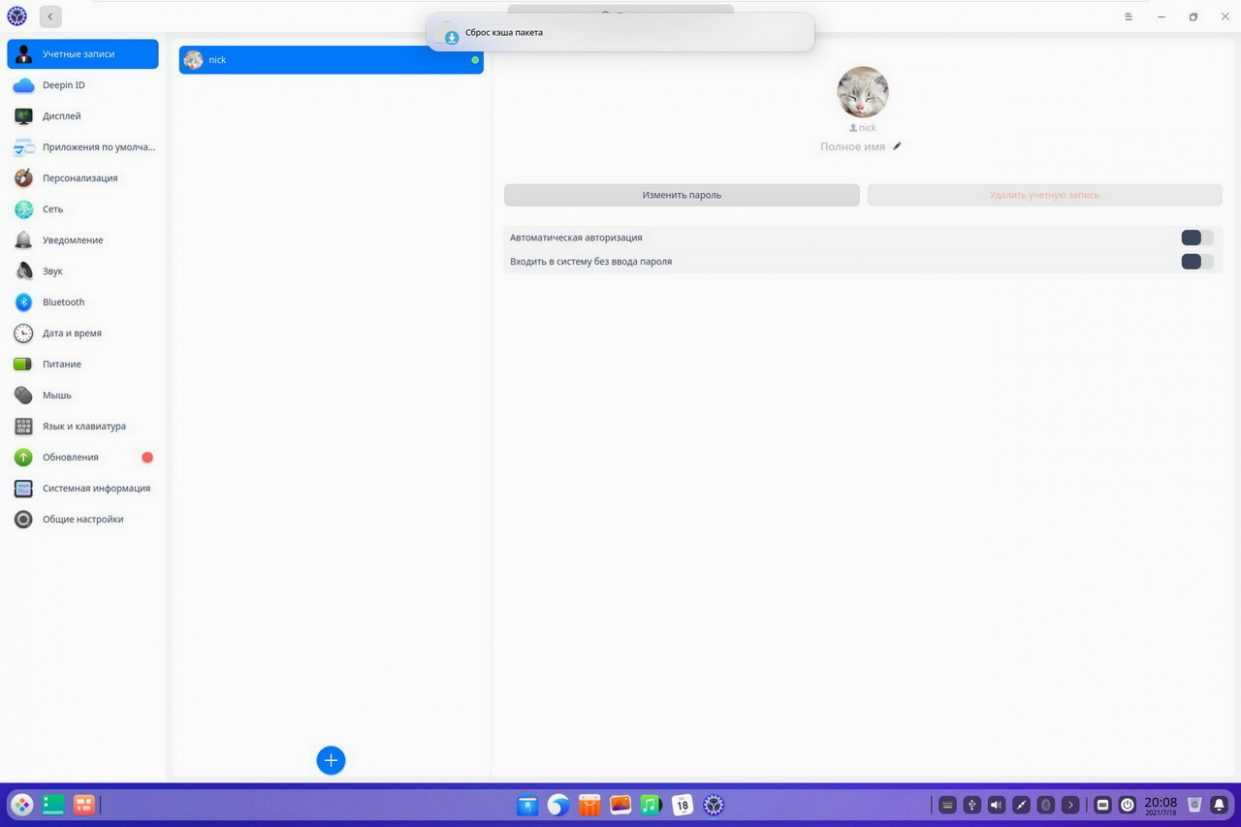Open the multitasking view dock icon

[84, 805]
